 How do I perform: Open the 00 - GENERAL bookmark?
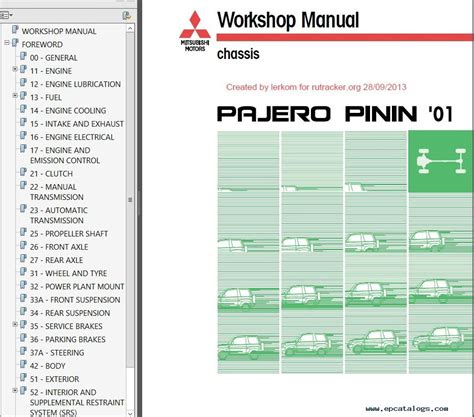pyautogui.click(x=53, y=58)
